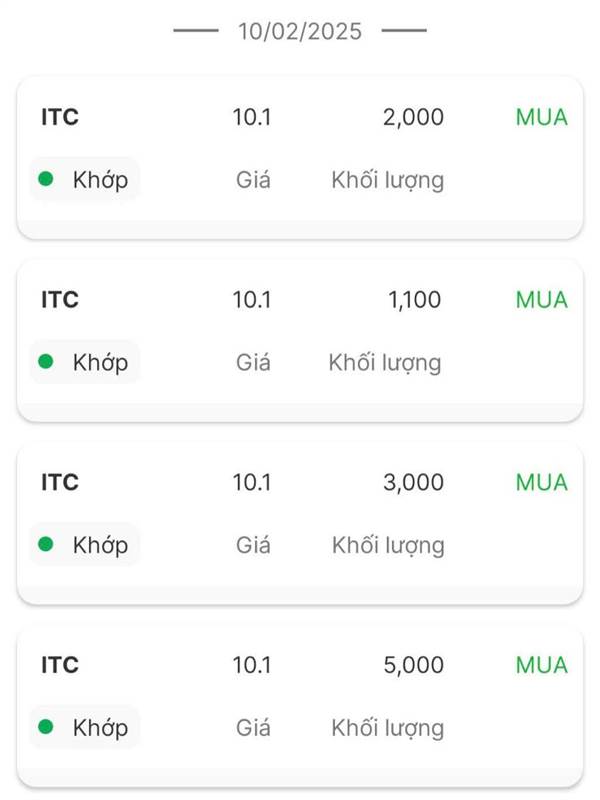Click green status dot on 2,000 order
The width and height of the screenshot is (600, 800).
coord(46,179)
